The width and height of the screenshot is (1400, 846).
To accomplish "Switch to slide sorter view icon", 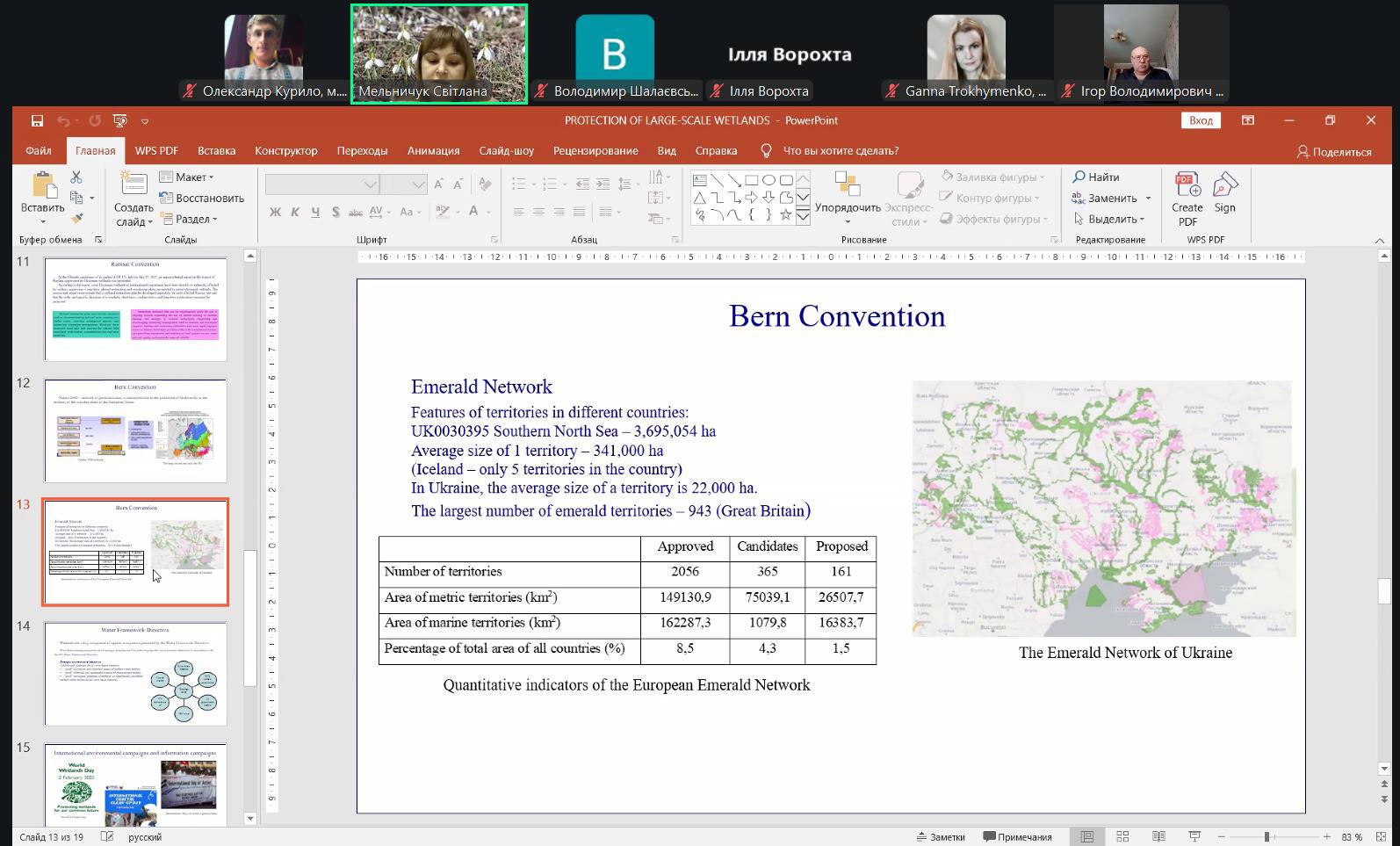I will (1122, 836).
